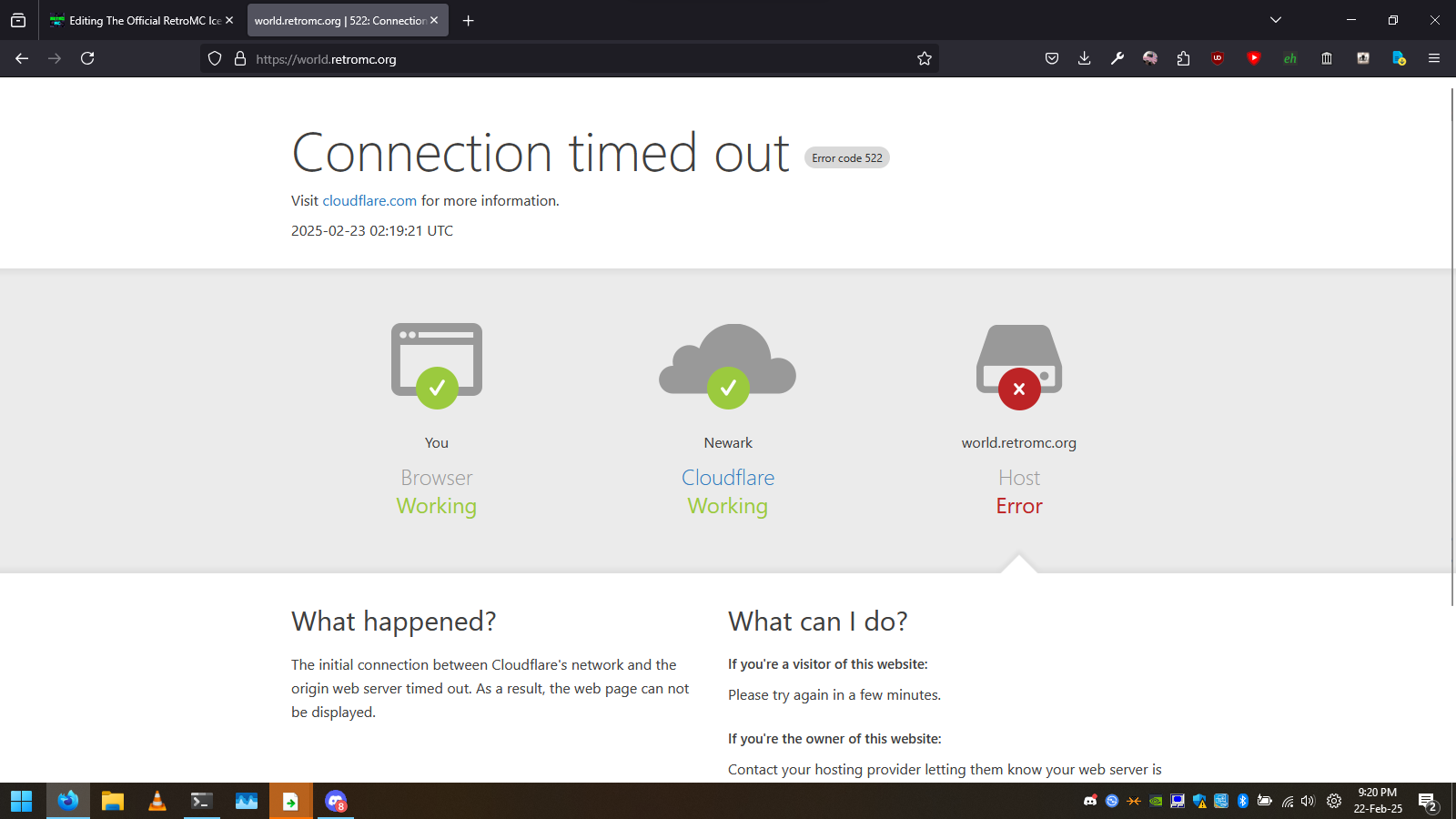Click the shield tracking protection icon

point(215,59)
